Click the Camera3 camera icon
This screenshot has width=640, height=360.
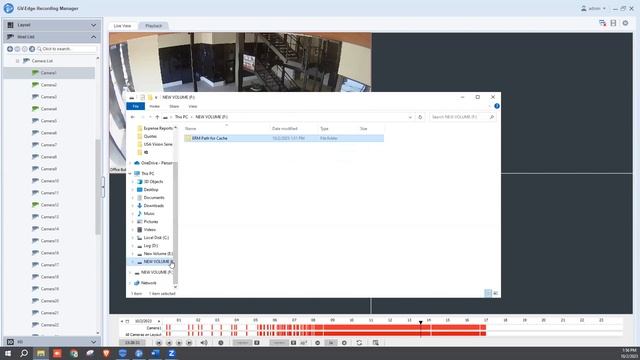tap(36, 97)
